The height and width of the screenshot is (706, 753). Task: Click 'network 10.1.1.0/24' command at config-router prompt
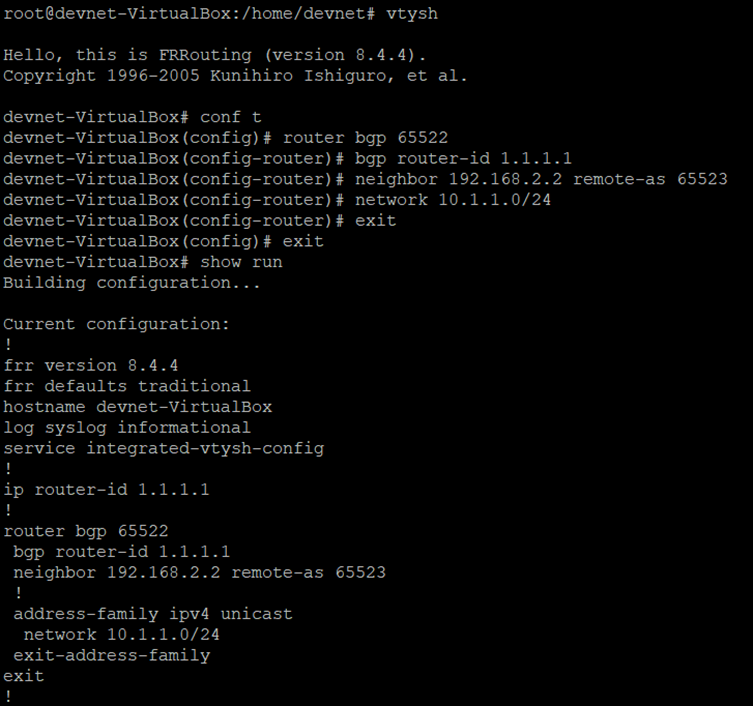(x=453, y=200)
